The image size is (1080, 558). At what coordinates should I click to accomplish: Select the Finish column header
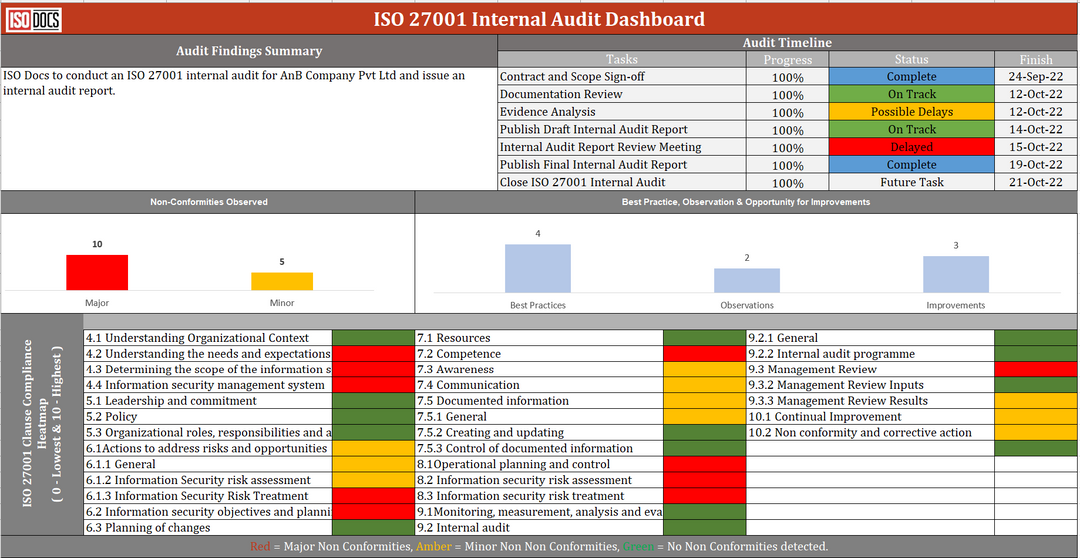tap(1035, 60)
